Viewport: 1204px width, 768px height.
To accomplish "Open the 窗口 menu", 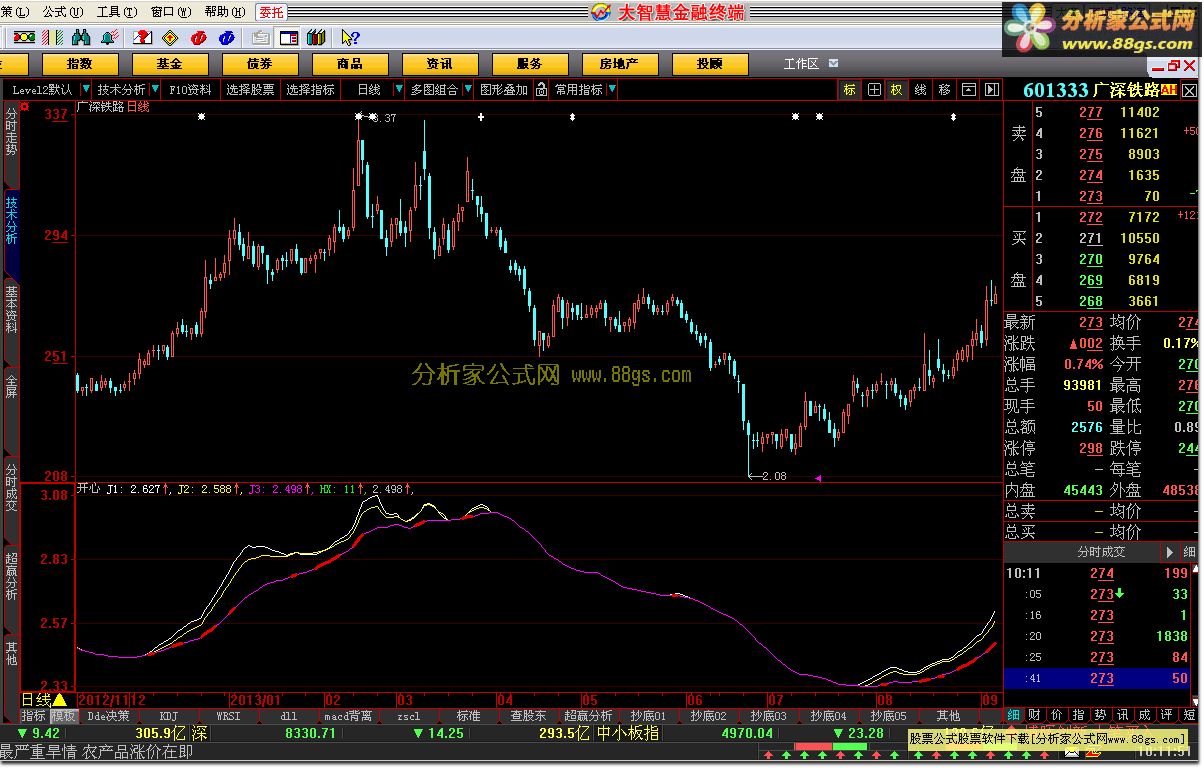I will click(171, 12).
